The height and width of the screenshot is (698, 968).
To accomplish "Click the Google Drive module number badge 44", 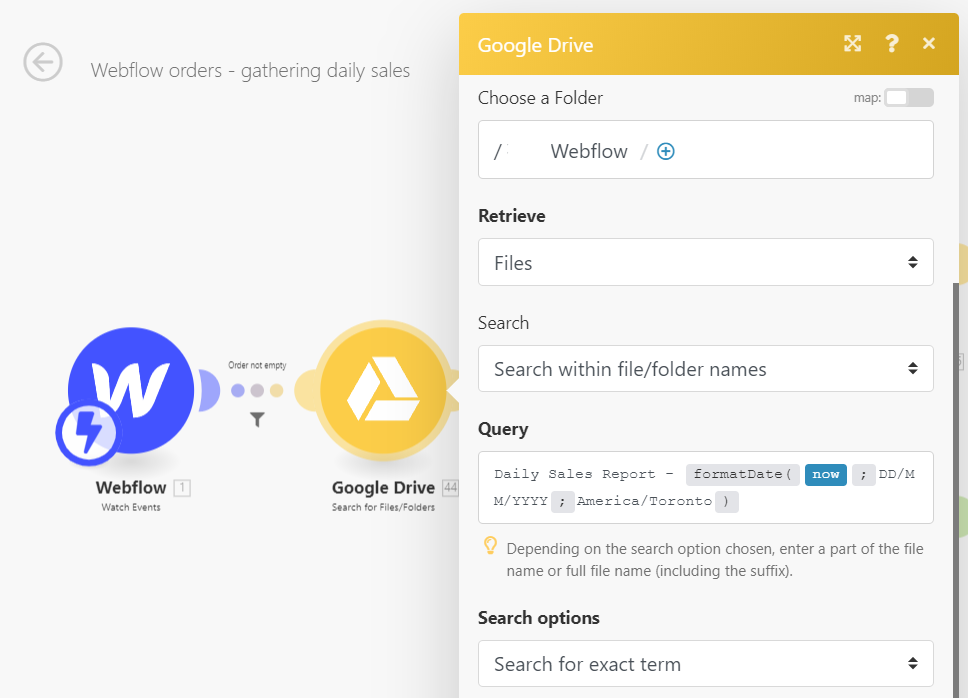I will (451, 488).
